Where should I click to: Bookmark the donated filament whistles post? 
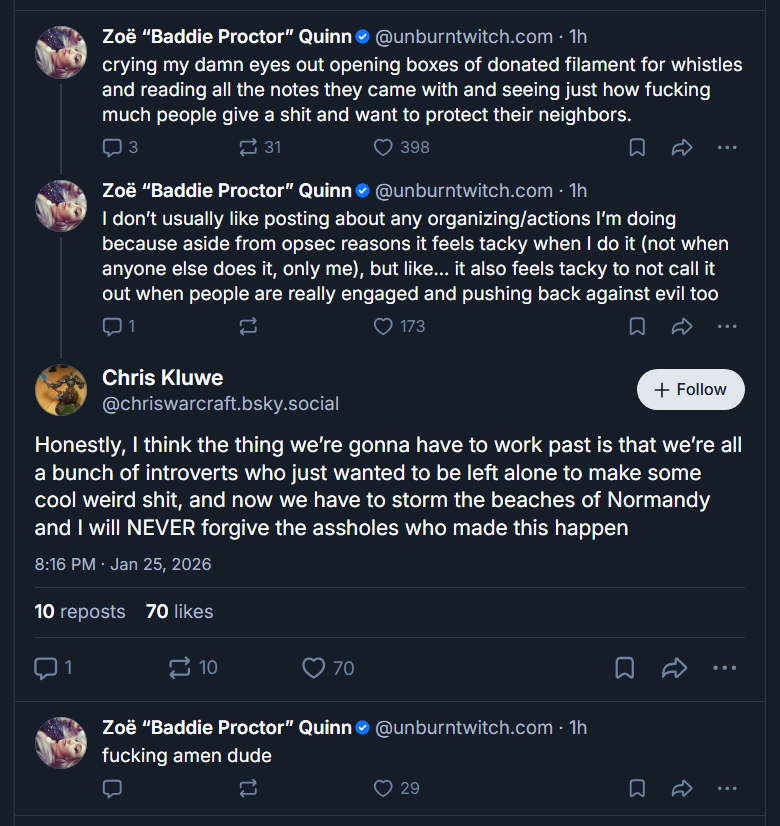tap(637, 148)
